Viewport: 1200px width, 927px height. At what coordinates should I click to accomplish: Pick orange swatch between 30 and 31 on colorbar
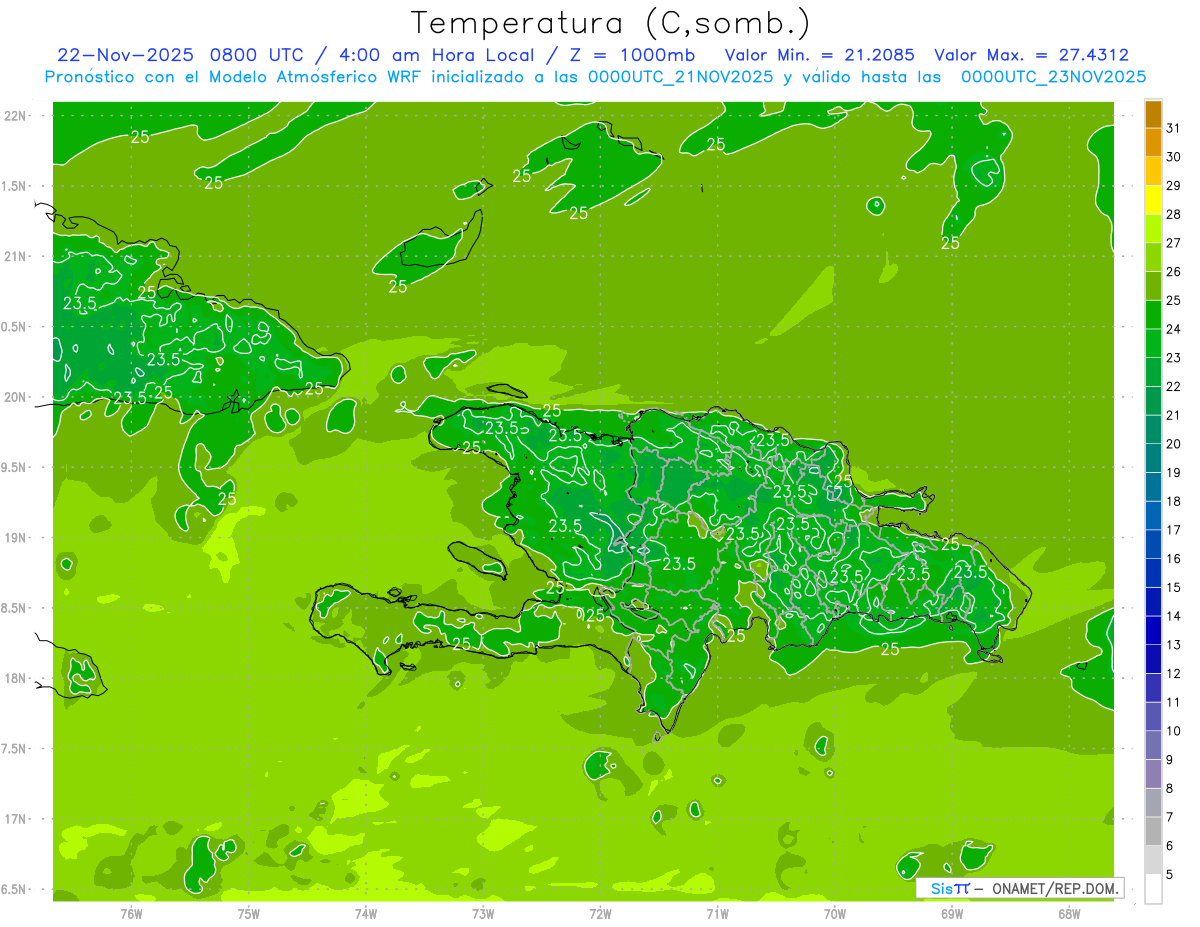[1153, 143]
